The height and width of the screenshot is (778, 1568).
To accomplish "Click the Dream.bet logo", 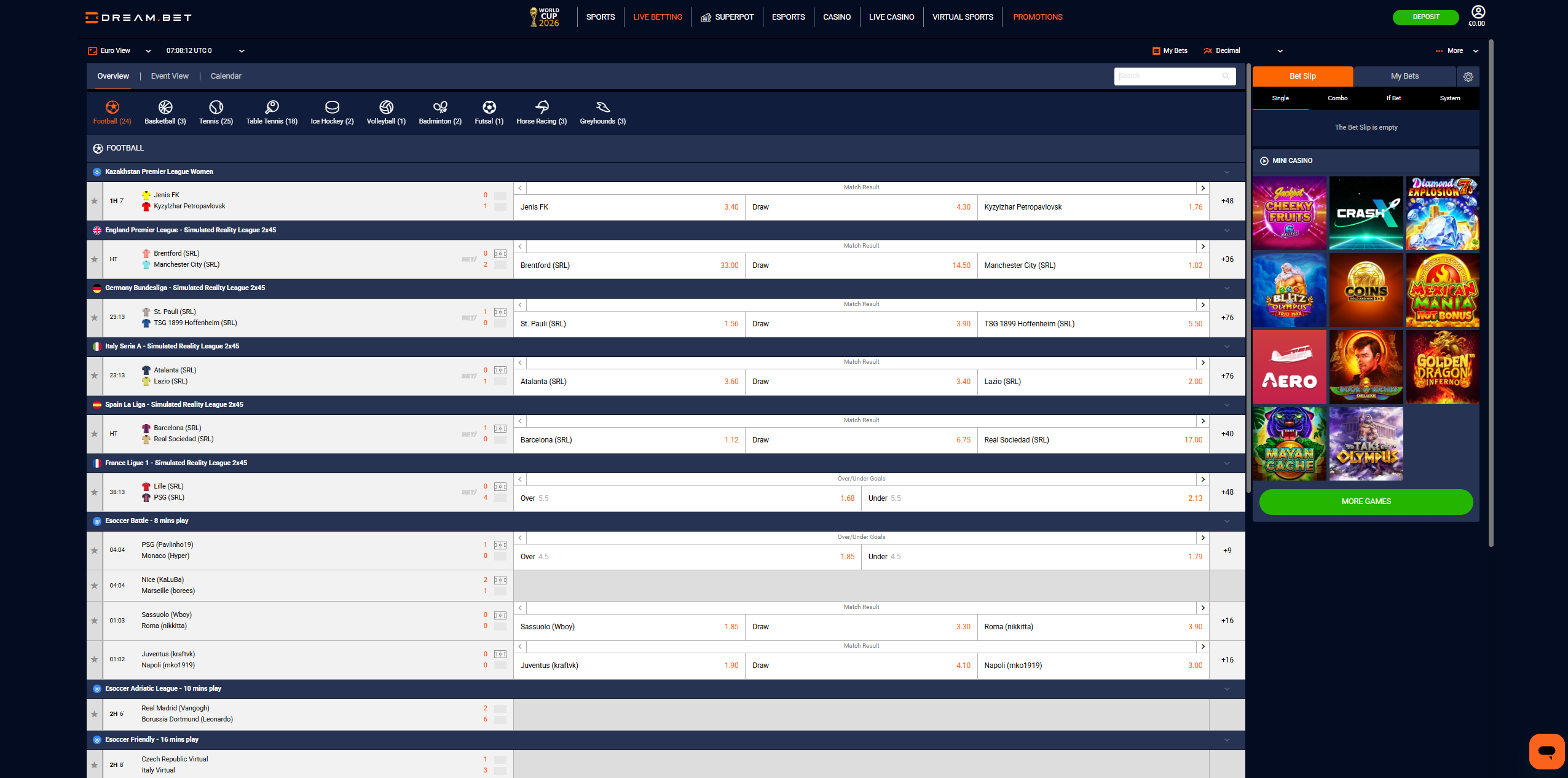I will [x=139, y=17].
